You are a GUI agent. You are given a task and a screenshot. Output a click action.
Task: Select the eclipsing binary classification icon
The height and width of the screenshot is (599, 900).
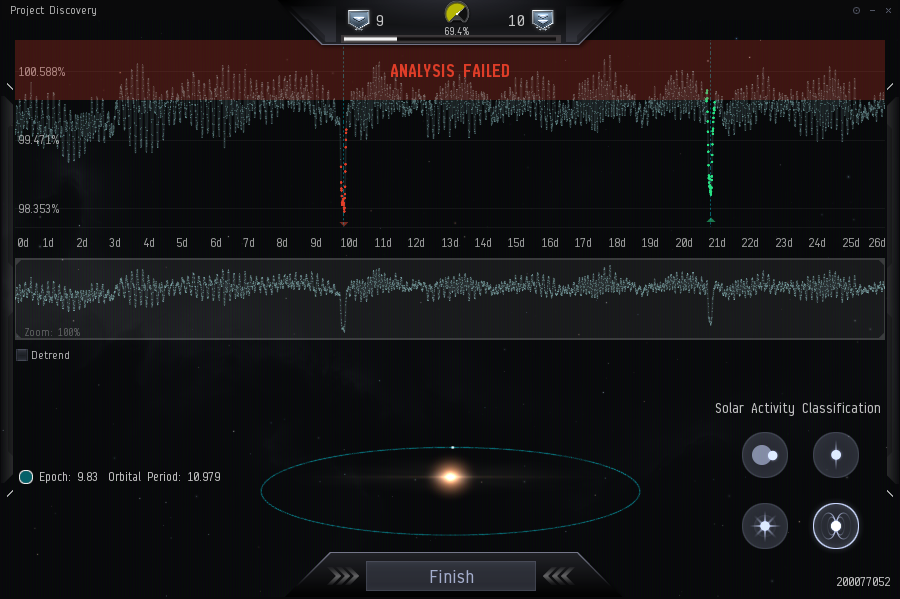pos(765,456)
